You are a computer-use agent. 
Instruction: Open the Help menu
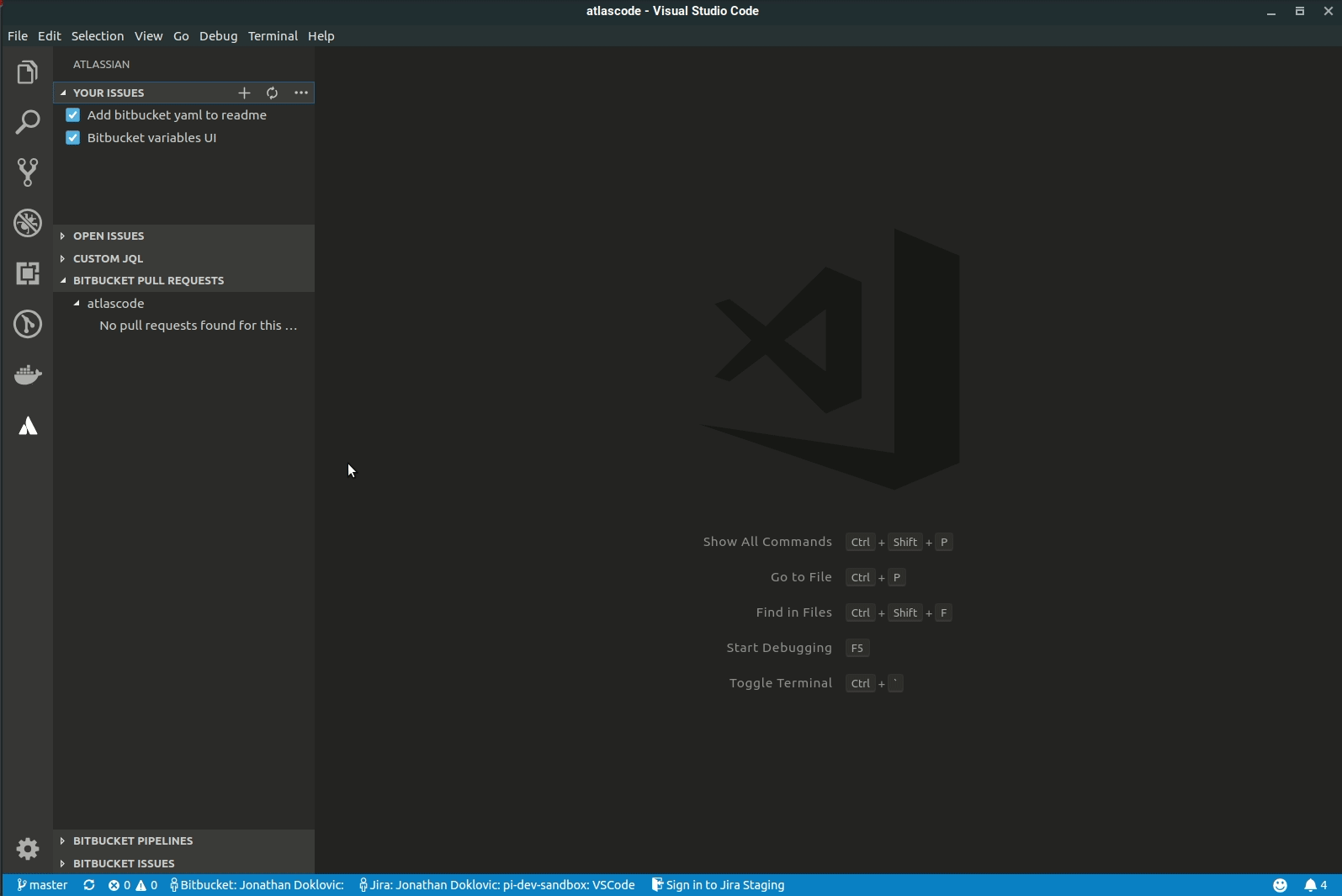[x=321, y=36]
